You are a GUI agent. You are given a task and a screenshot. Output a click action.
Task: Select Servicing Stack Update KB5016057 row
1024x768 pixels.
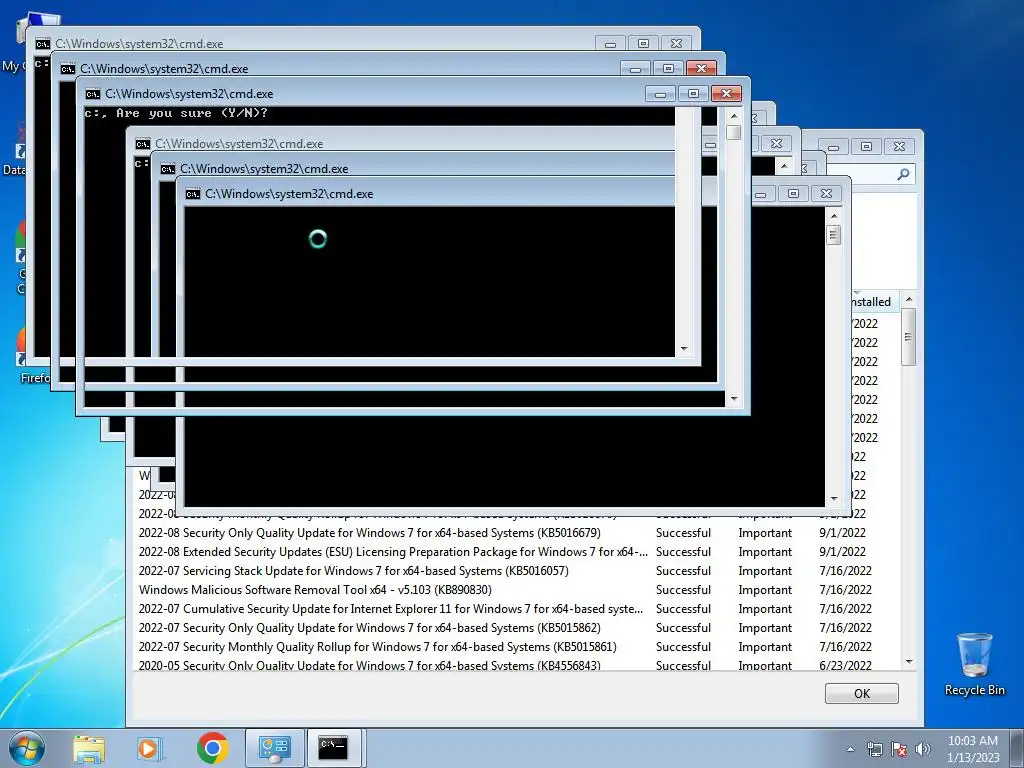(516, 571)
